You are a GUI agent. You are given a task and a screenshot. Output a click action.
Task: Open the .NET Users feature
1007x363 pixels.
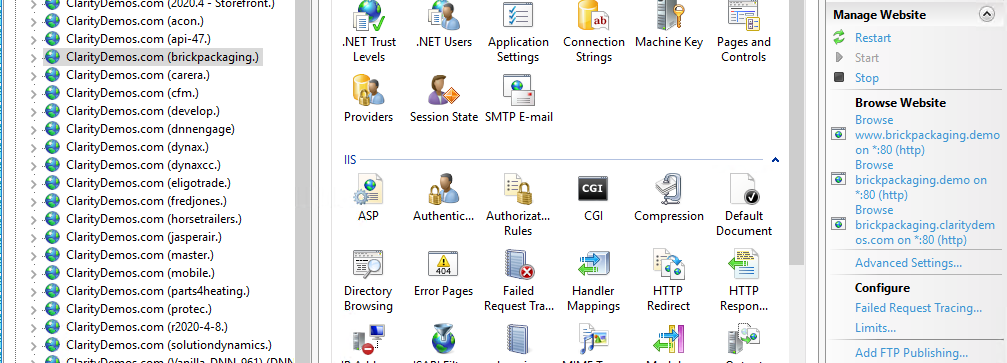[444, 25]
